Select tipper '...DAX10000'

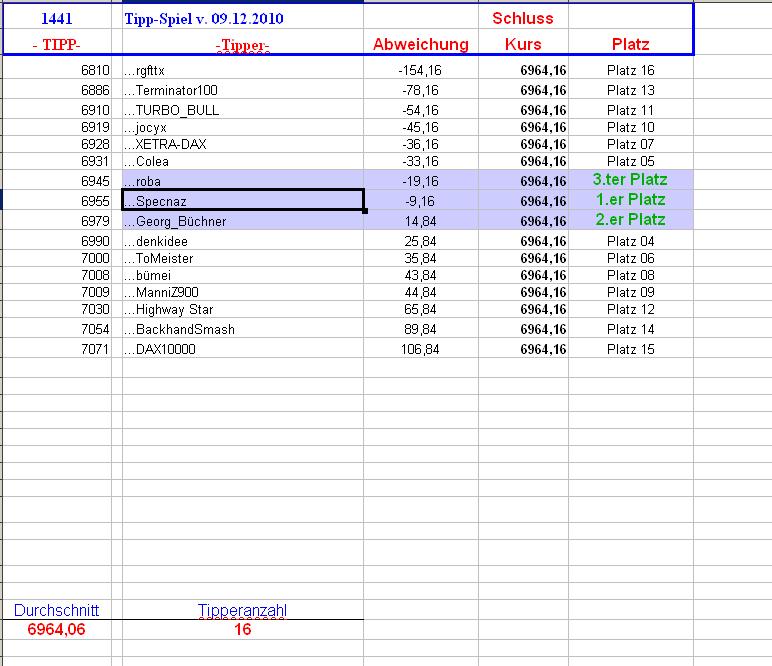[160, 349]
